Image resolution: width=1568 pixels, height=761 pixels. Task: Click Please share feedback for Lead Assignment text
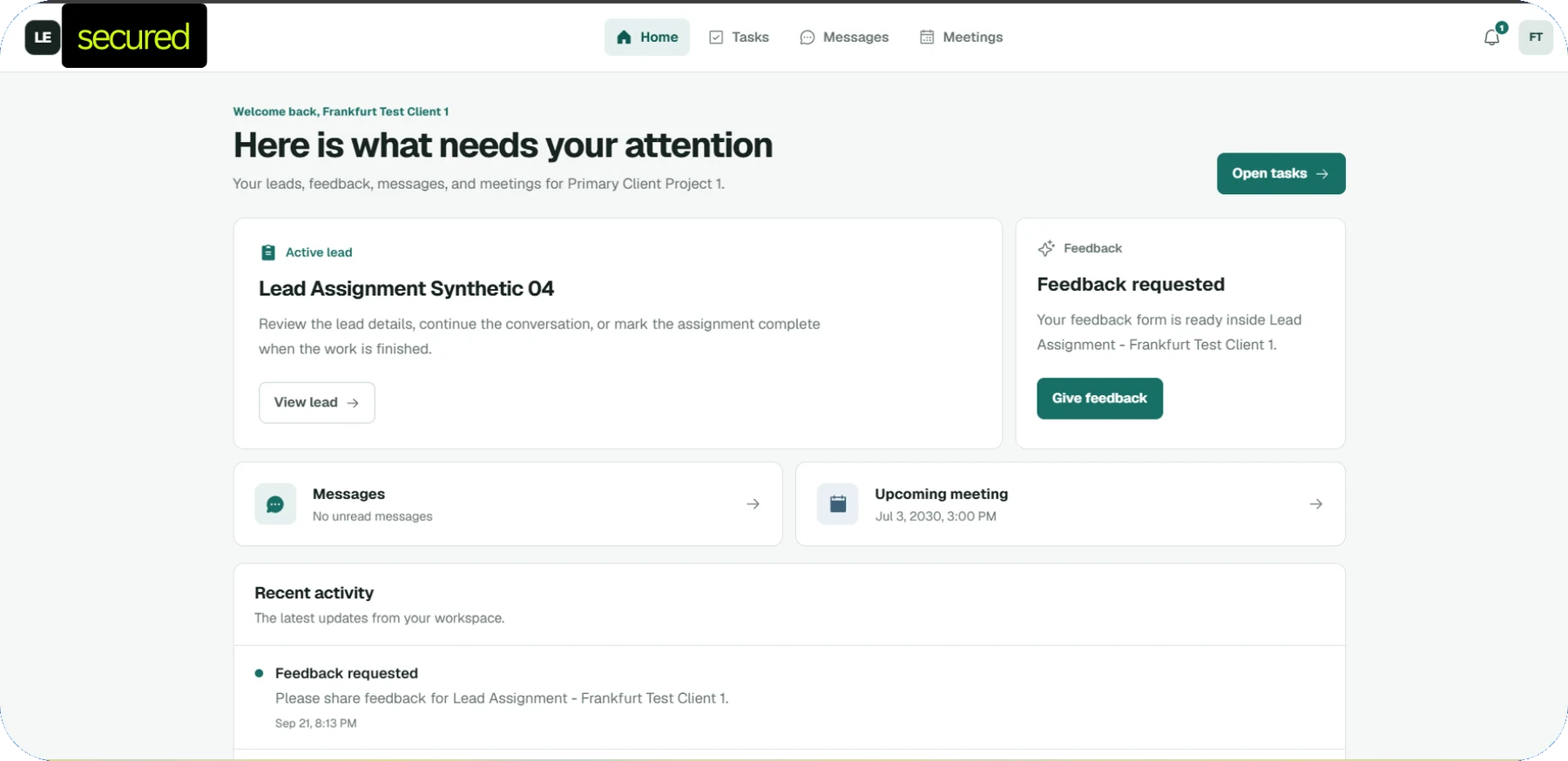coord(502,698)
